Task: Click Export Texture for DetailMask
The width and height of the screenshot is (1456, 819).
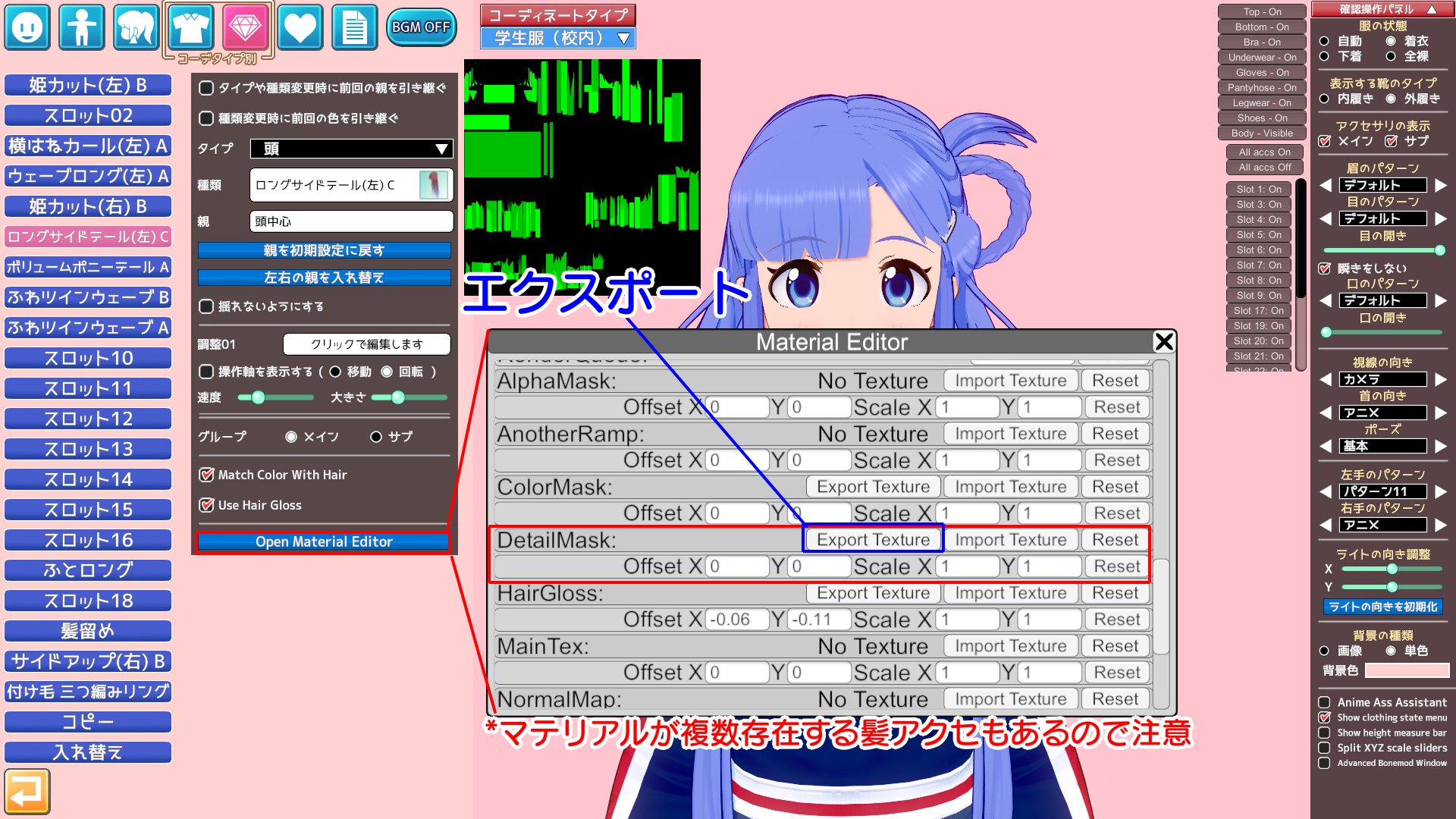Action: [874, 540]
